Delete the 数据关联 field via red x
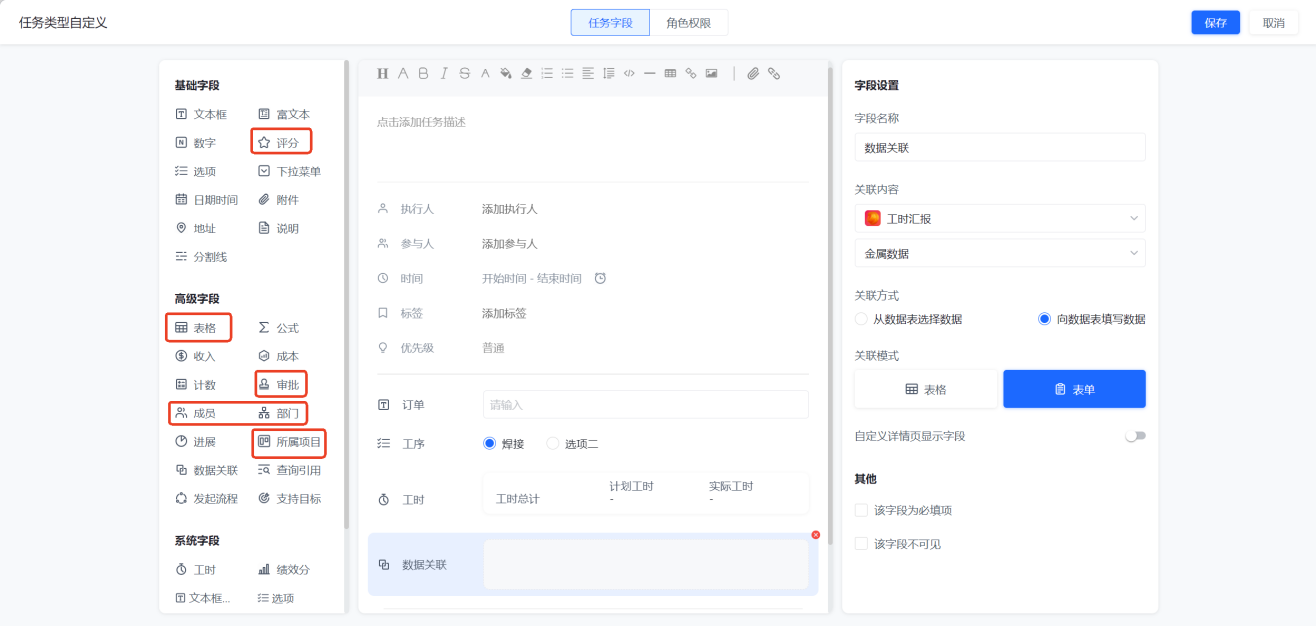Image resolution: width=1316 pixels, height=626 pixels. tap(815, 535)
